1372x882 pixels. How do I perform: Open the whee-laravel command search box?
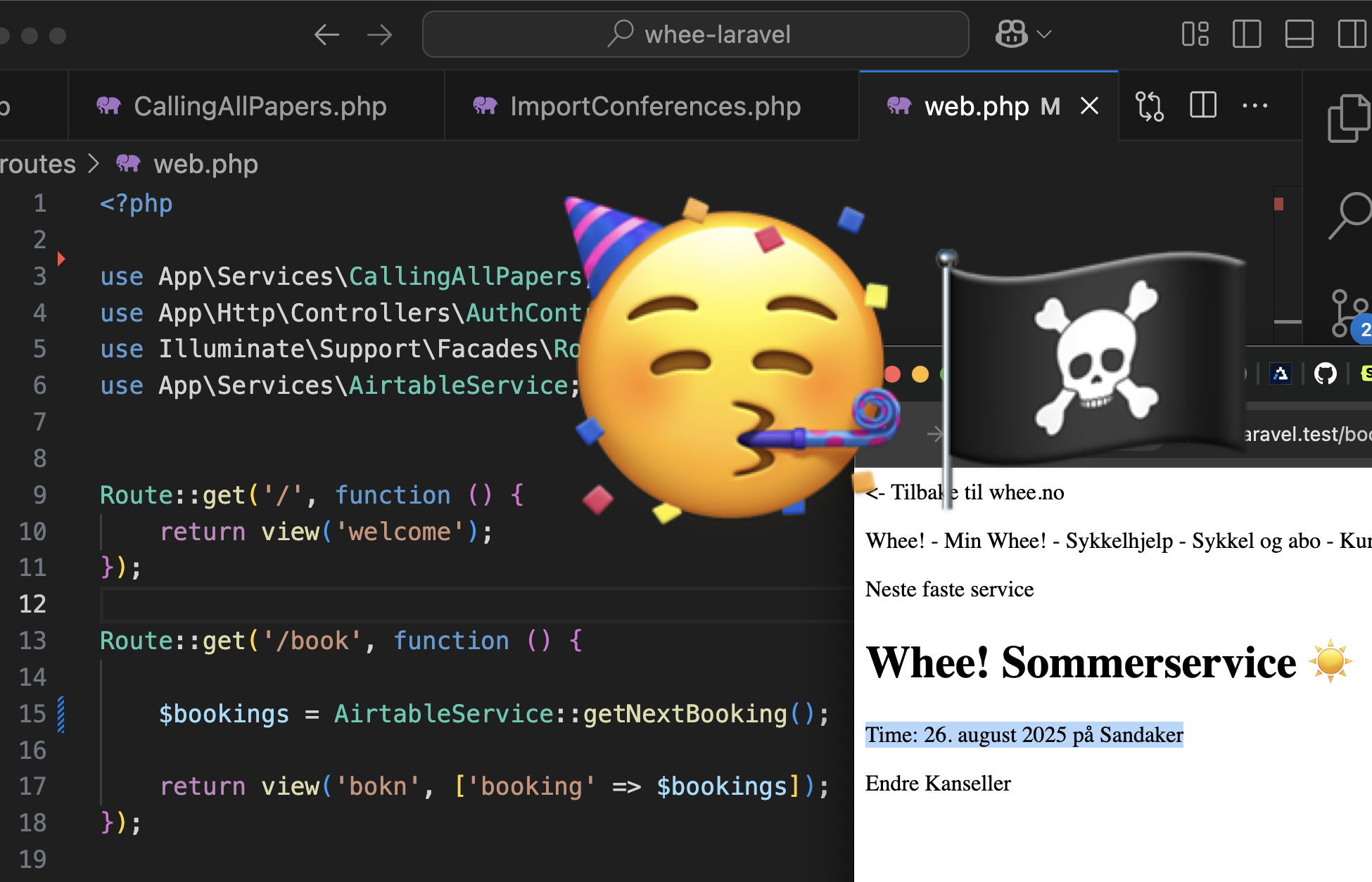click(695, 34)
